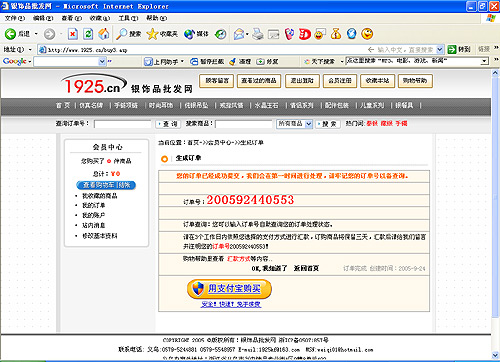Click the yellow smiley face toolbar icon
This screenshot has width=500, height=362.
pyautogui.click(x=367, y=34)
